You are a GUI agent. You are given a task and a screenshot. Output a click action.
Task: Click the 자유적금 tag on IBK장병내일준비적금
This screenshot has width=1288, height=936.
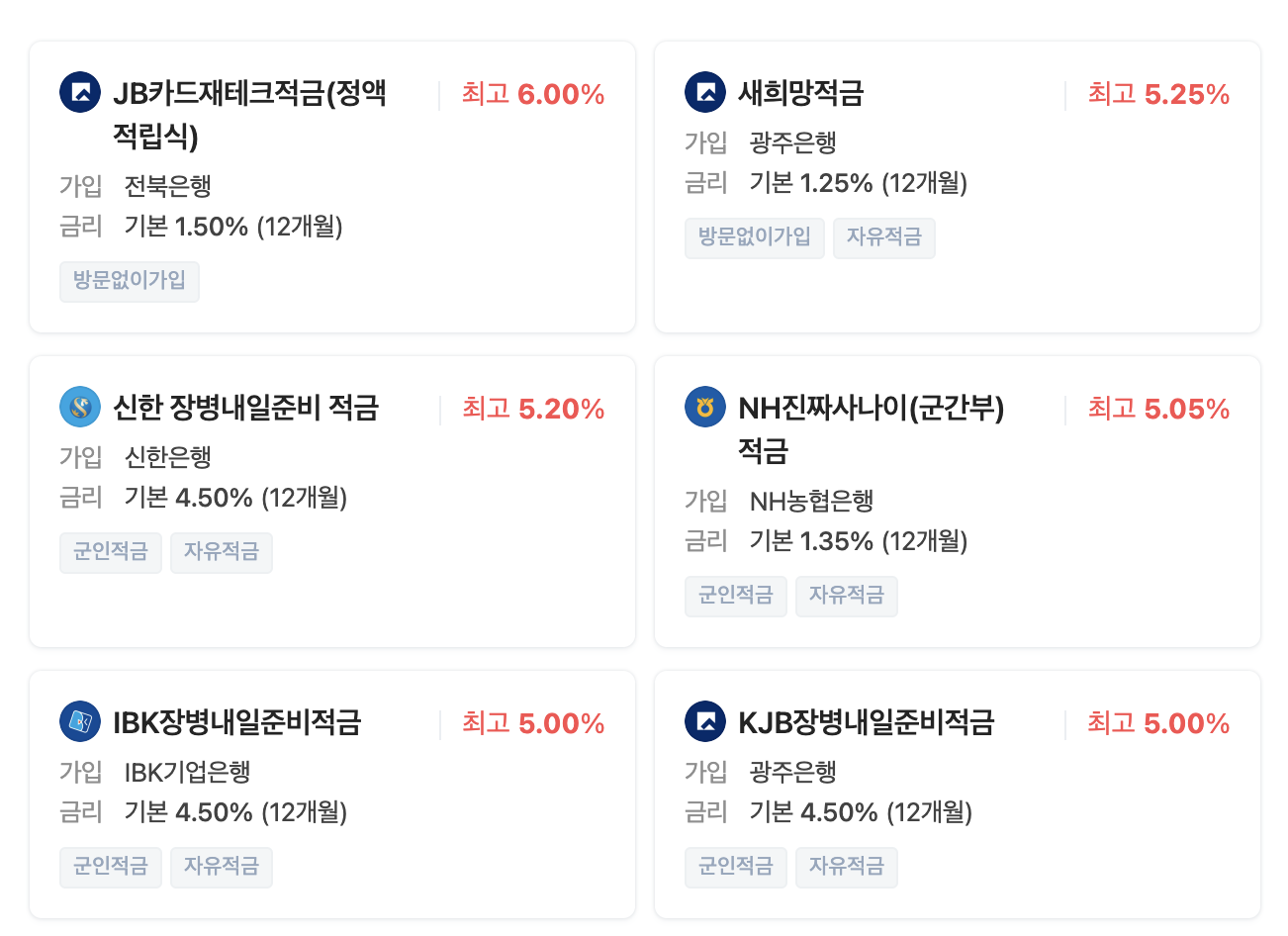pyautogui.click(x=222, y=867)
